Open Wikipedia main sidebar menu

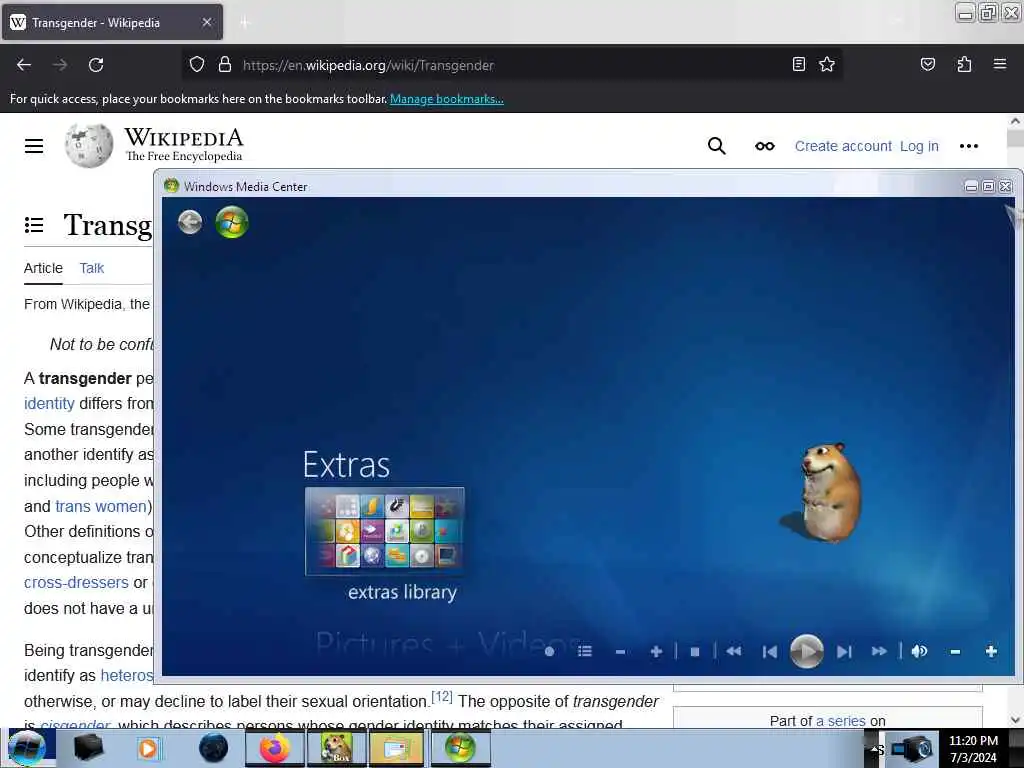coord(34,146)
